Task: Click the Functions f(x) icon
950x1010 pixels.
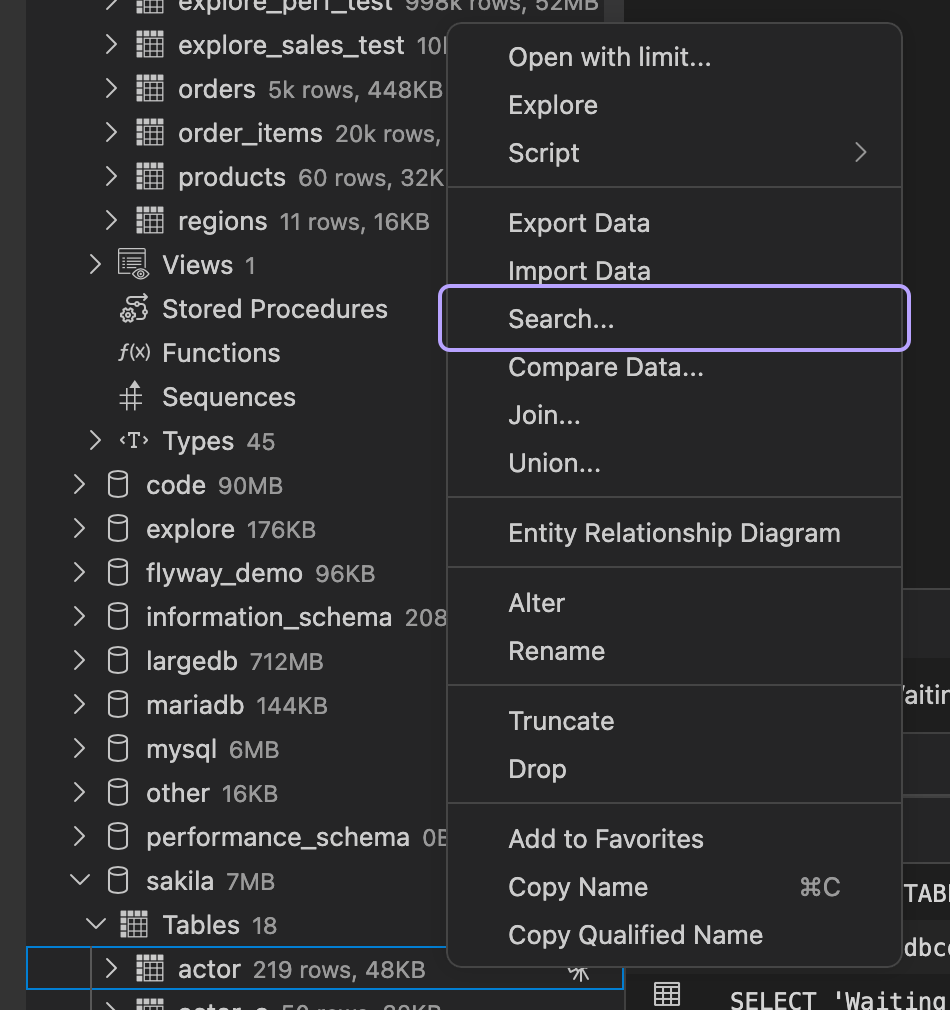Action: click(134, 352)
